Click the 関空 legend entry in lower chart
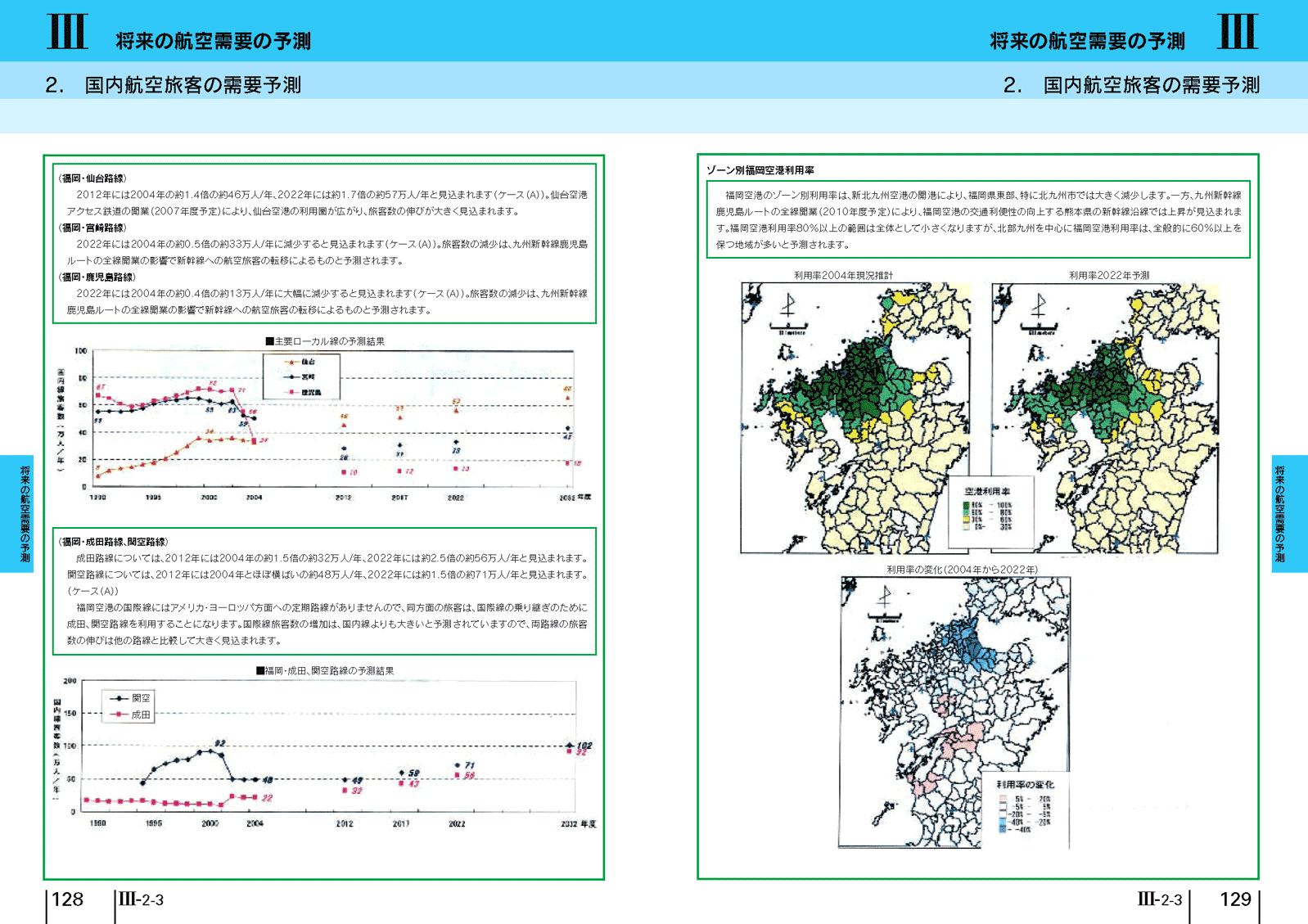 pyautogui.click(x=130, y=698)
